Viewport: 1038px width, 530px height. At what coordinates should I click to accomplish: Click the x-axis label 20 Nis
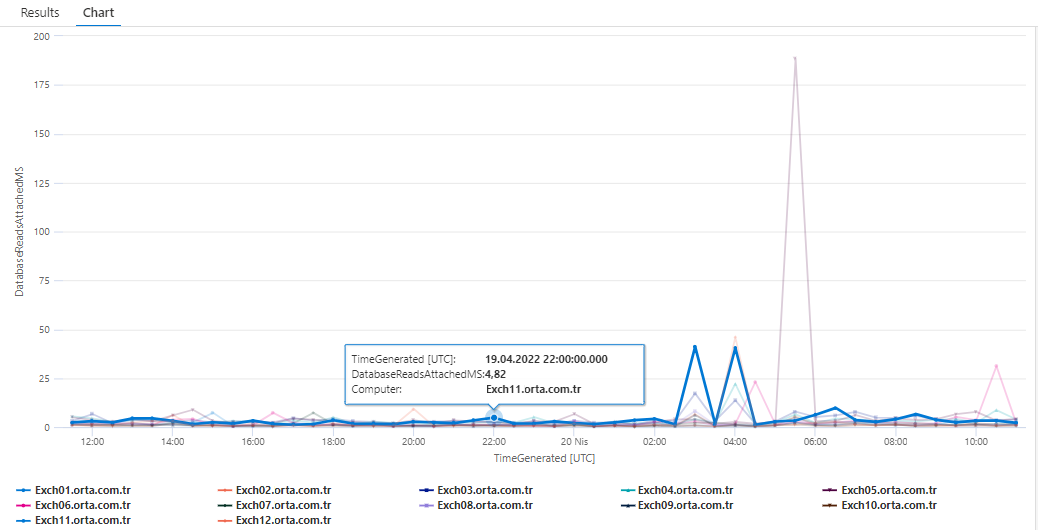coord(574,440)
